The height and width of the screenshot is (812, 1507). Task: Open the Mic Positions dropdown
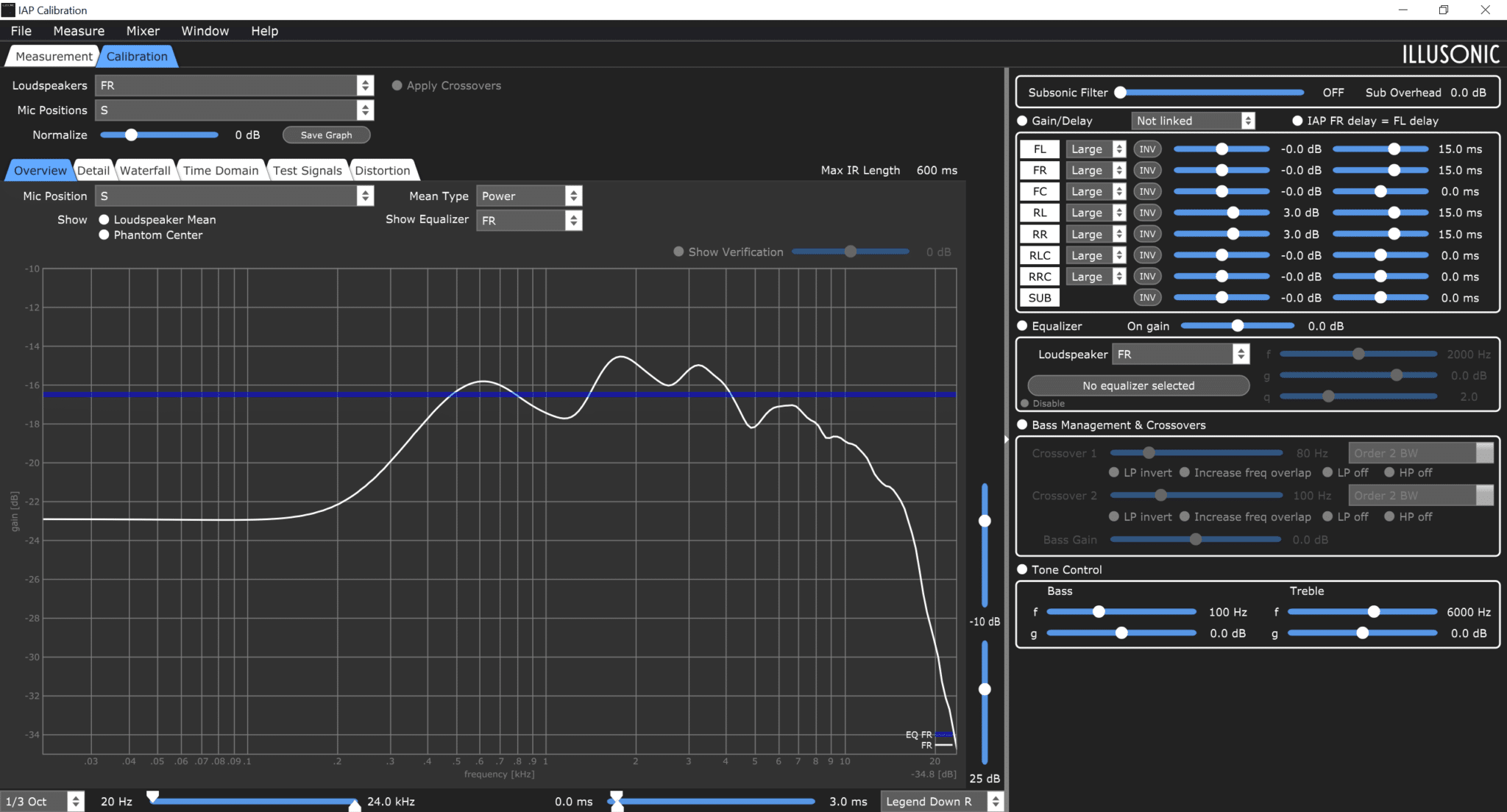[234, 110]
